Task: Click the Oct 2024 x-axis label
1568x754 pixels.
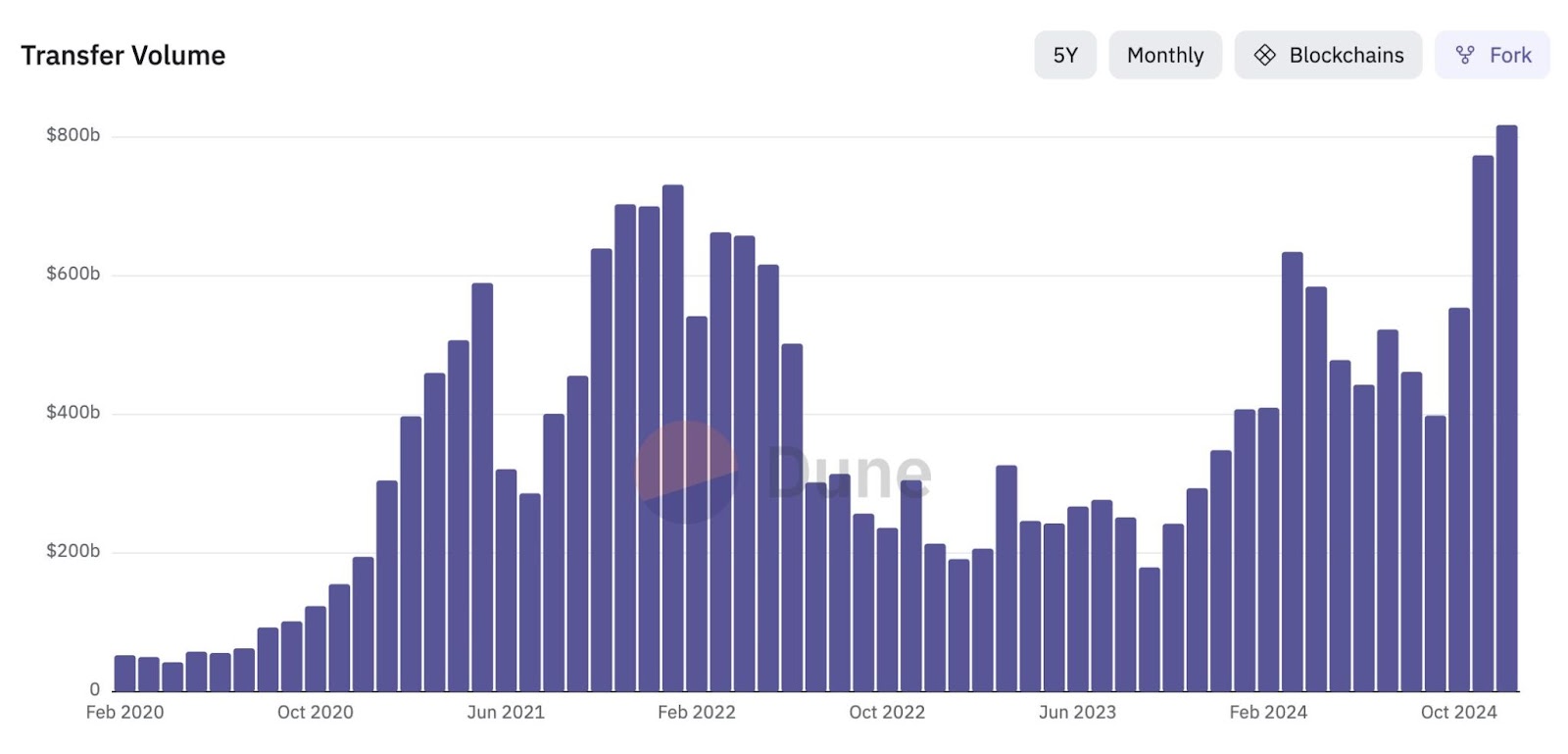Action: click(1459, 712)
